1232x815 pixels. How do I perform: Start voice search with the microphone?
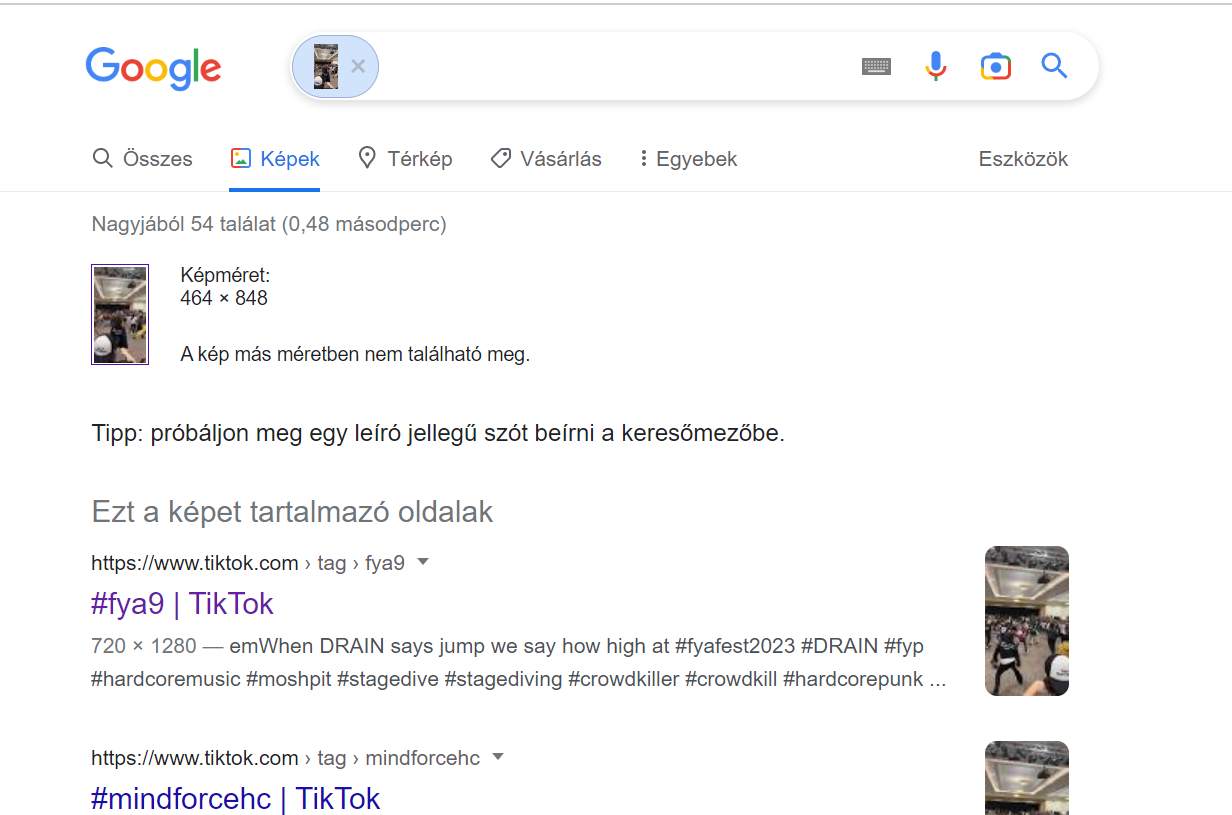pos(935,67)
